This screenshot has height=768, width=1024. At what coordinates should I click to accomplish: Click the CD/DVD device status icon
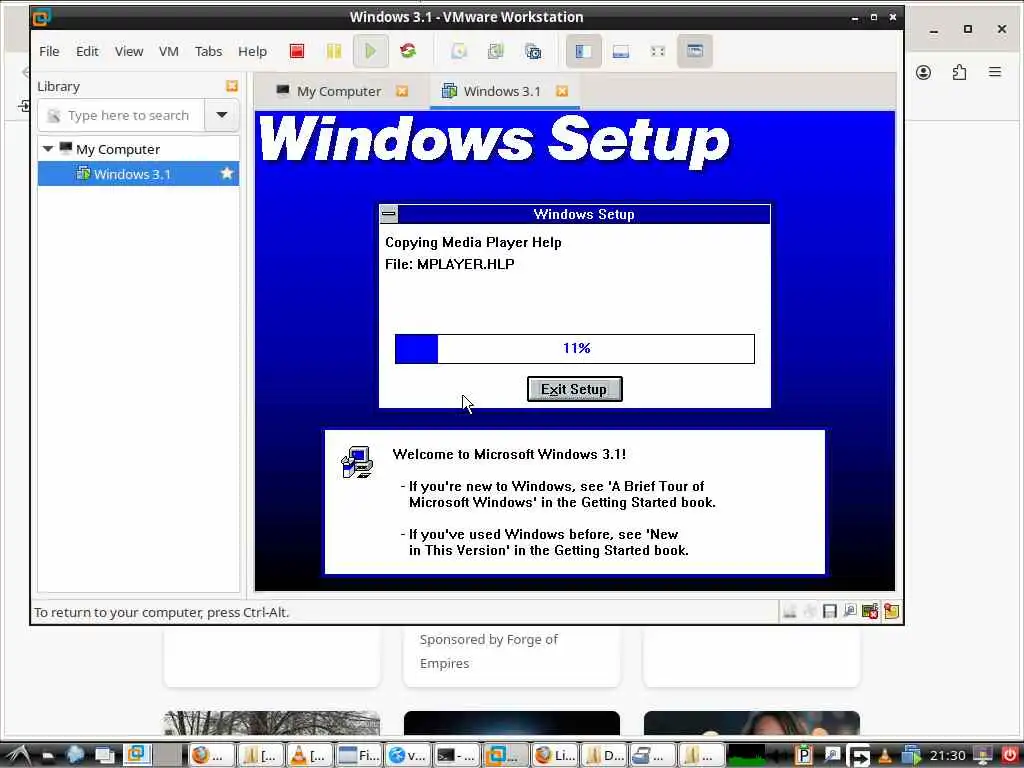pyautogui.click(x=810, y=611)
